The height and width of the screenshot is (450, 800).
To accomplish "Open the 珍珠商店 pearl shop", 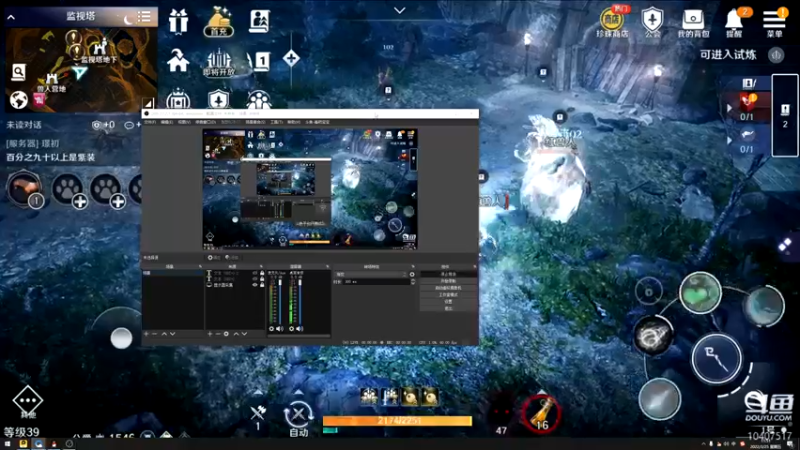I will pyautogui.click(x=612, y=22).
